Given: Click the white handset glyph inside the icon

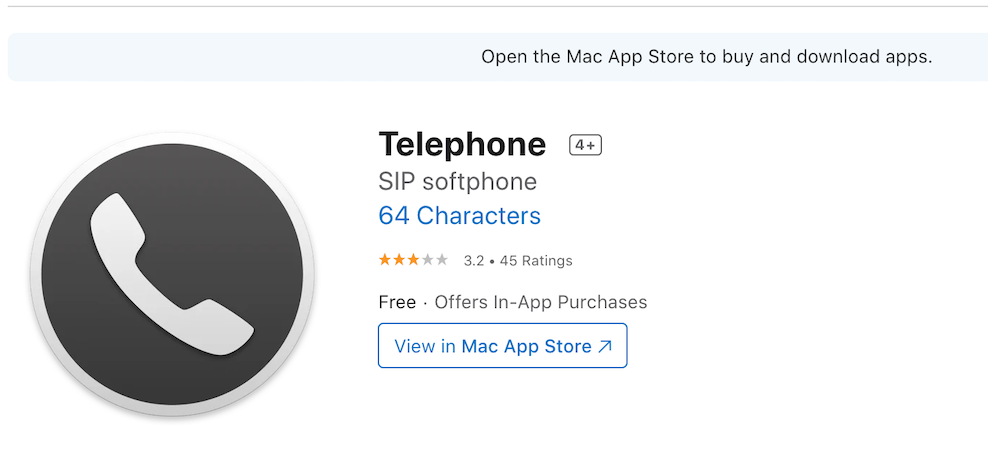Looking at the screenshot, I should point(172,275).
